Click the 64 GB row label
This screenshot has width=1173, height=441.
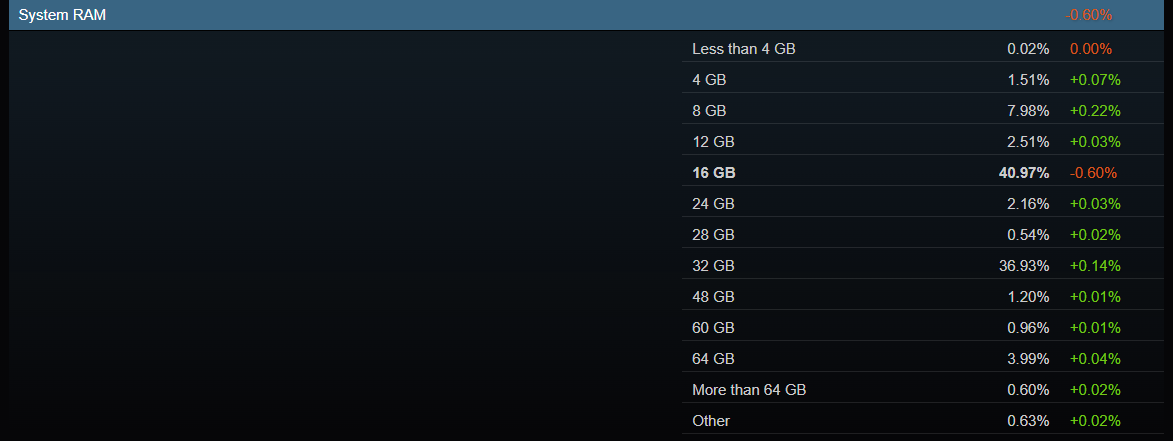(714, 359)
